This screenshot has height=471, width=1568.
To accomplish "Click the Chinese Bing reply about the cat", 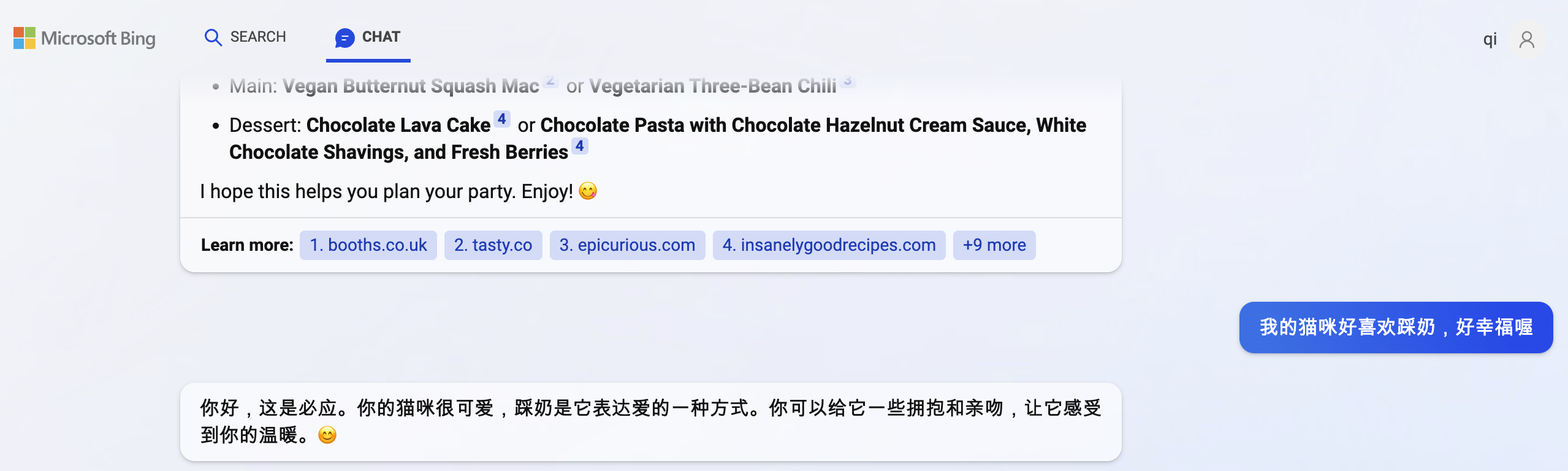I will (650, 421).
